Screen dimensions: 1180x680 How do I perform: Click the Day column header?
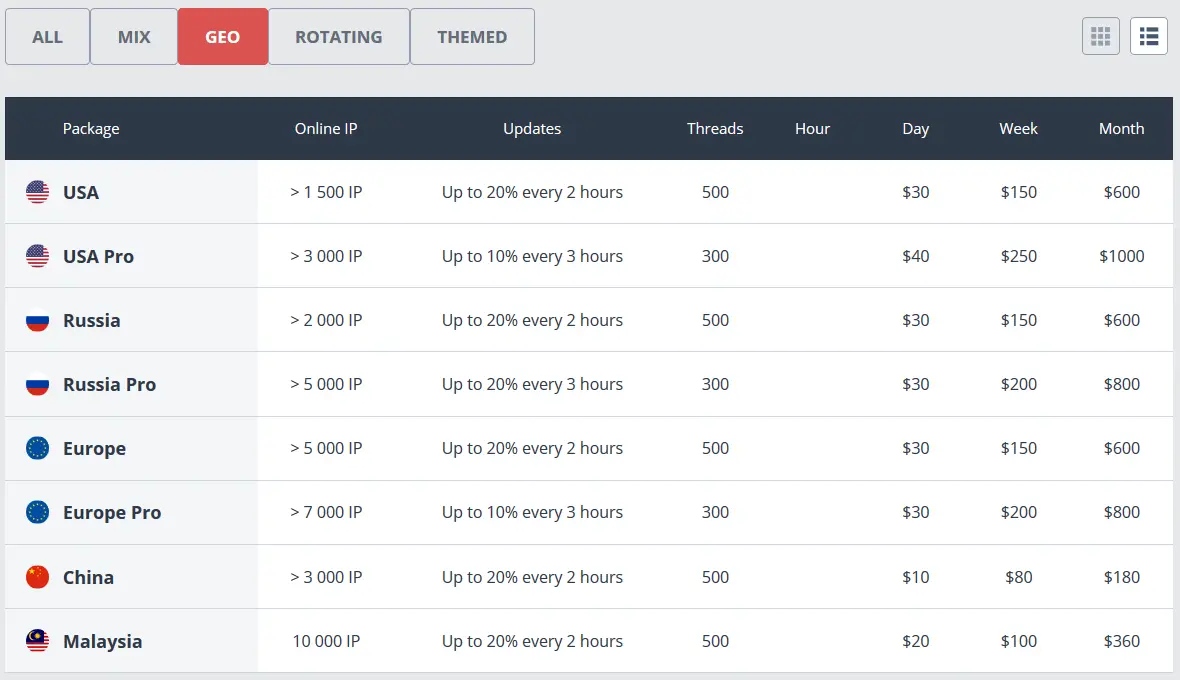(x=916, y=129)
